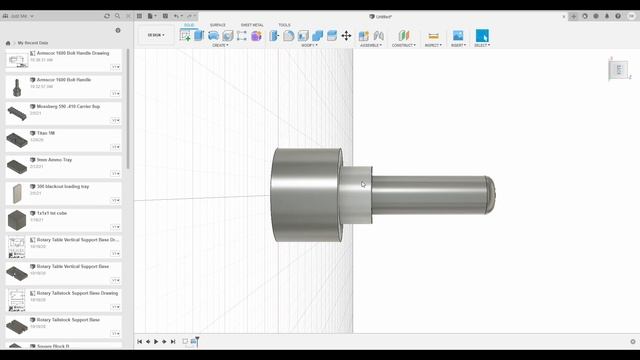Viewport: 640px width, 360px height.
Task: Switch to the Sheet Metal tab
Action: (x=252, y=25)
